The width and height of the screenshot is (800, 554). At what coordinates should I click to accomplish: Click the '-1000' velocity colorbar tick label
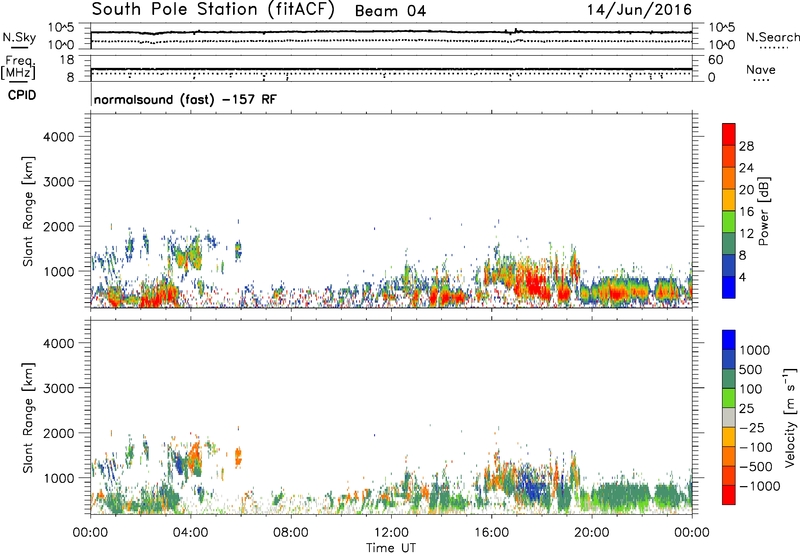(759, 486)
